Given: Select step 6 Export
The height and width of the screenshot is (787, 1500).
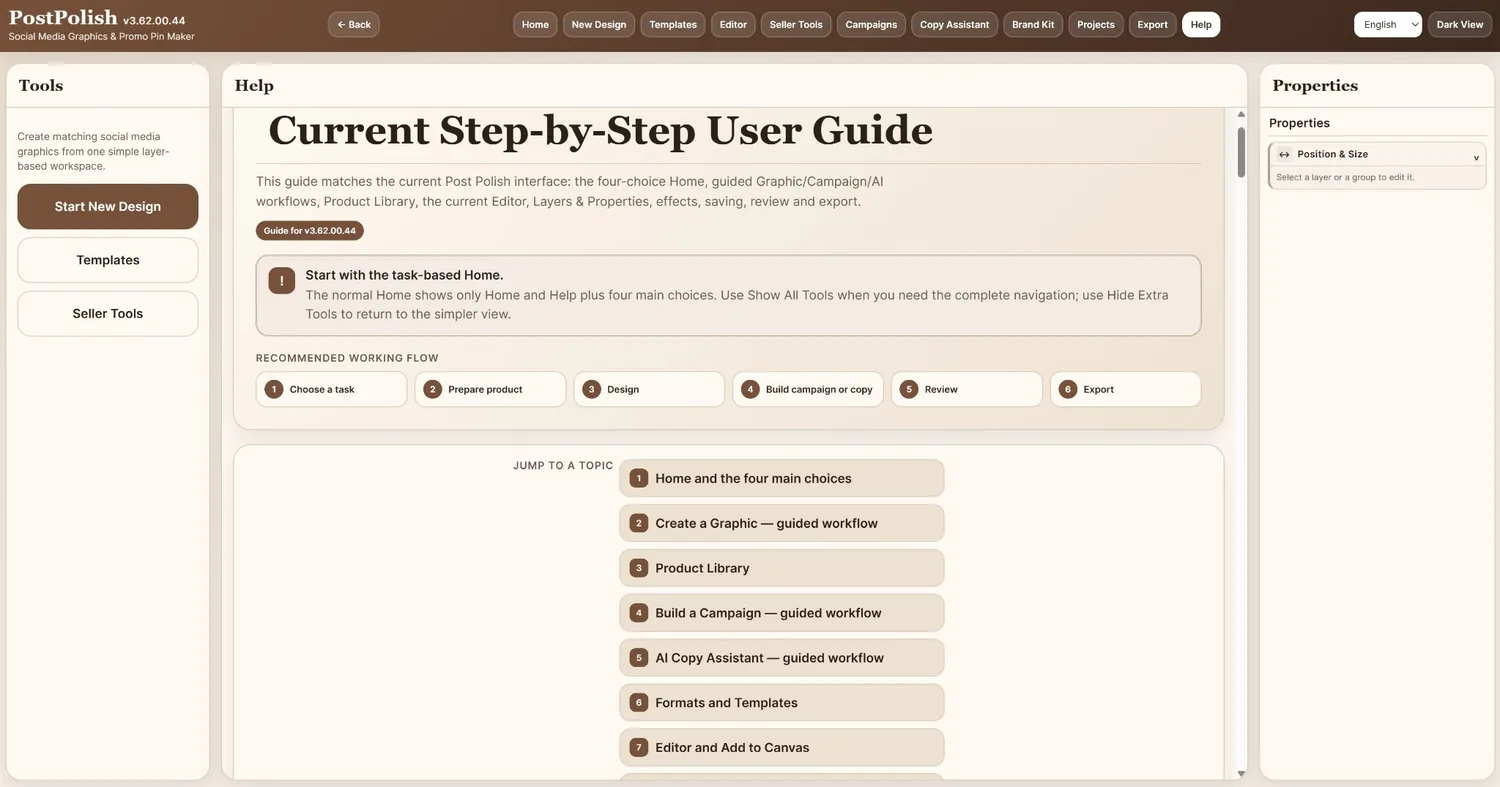Looking at the screenshot, I should 1125,389.
